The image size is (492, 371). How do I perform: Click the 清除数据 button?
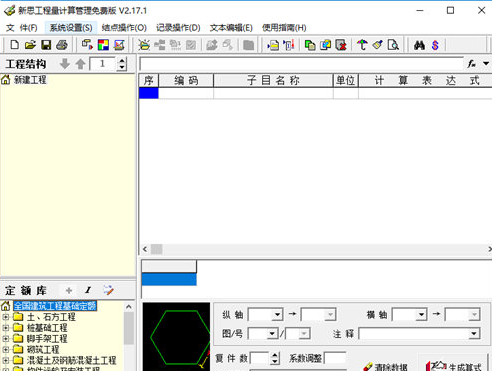386,367
